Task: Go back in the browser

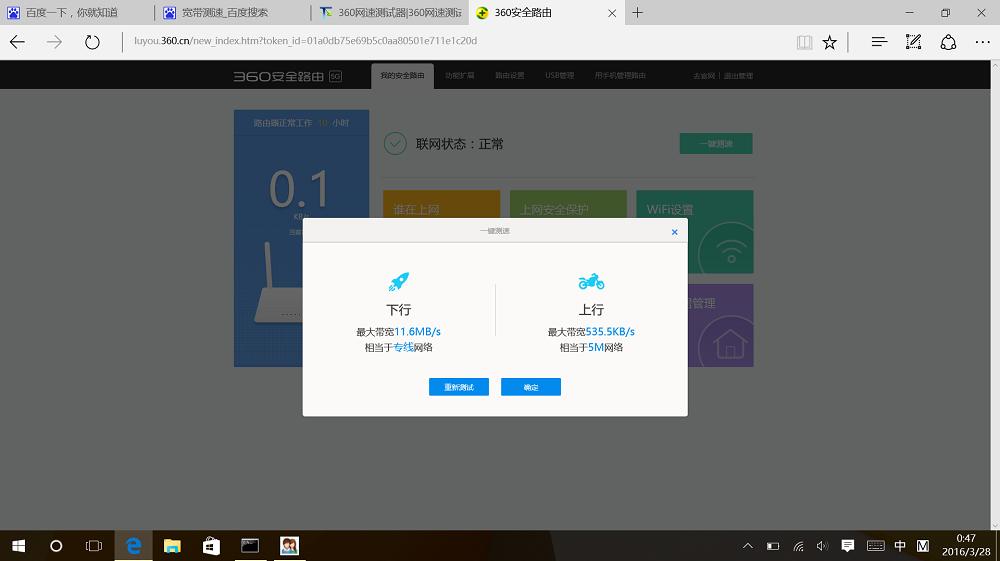Action: pos(17,42)
